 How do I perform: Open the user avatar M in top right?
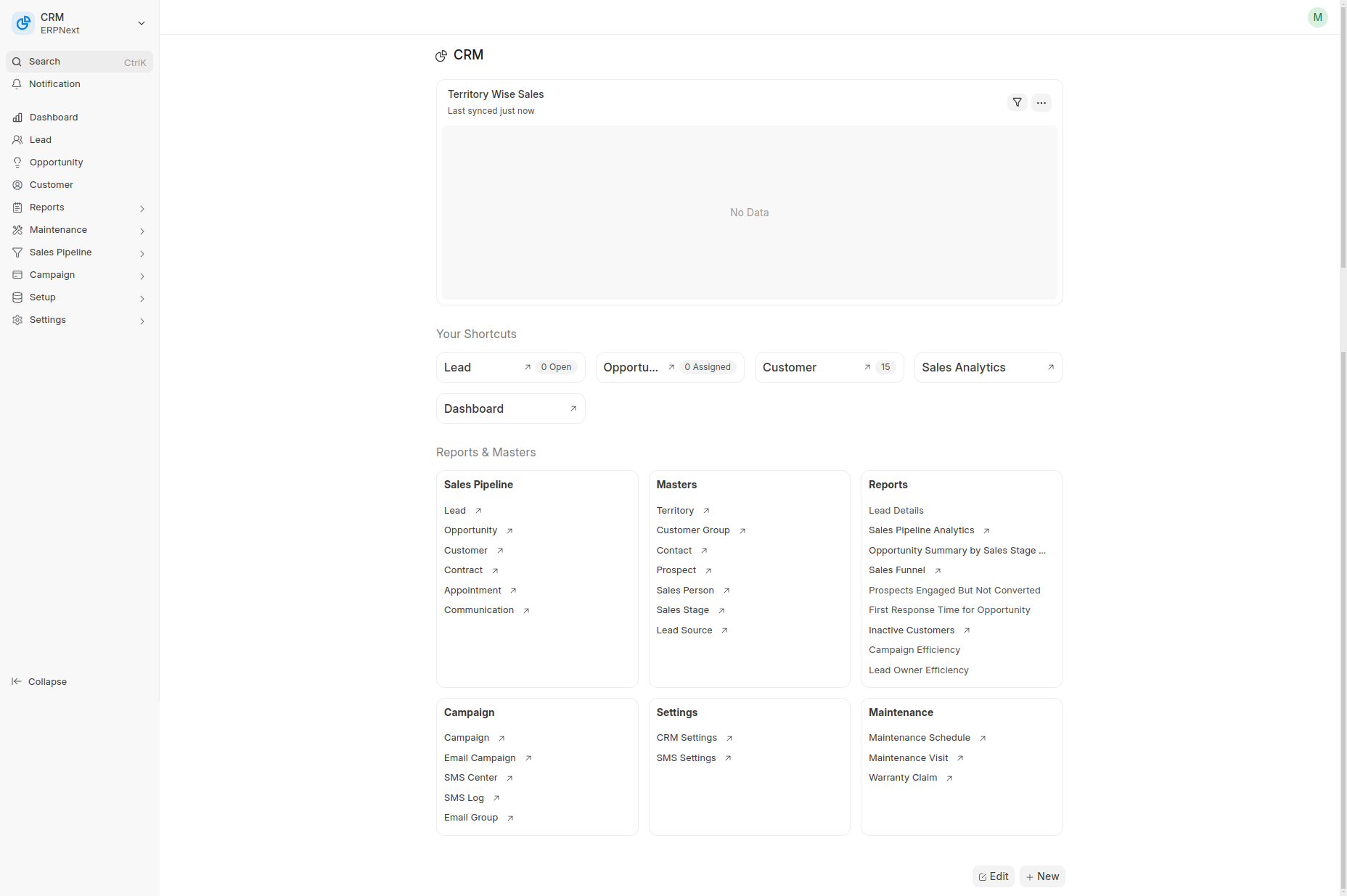click(x=1317, y=17)
